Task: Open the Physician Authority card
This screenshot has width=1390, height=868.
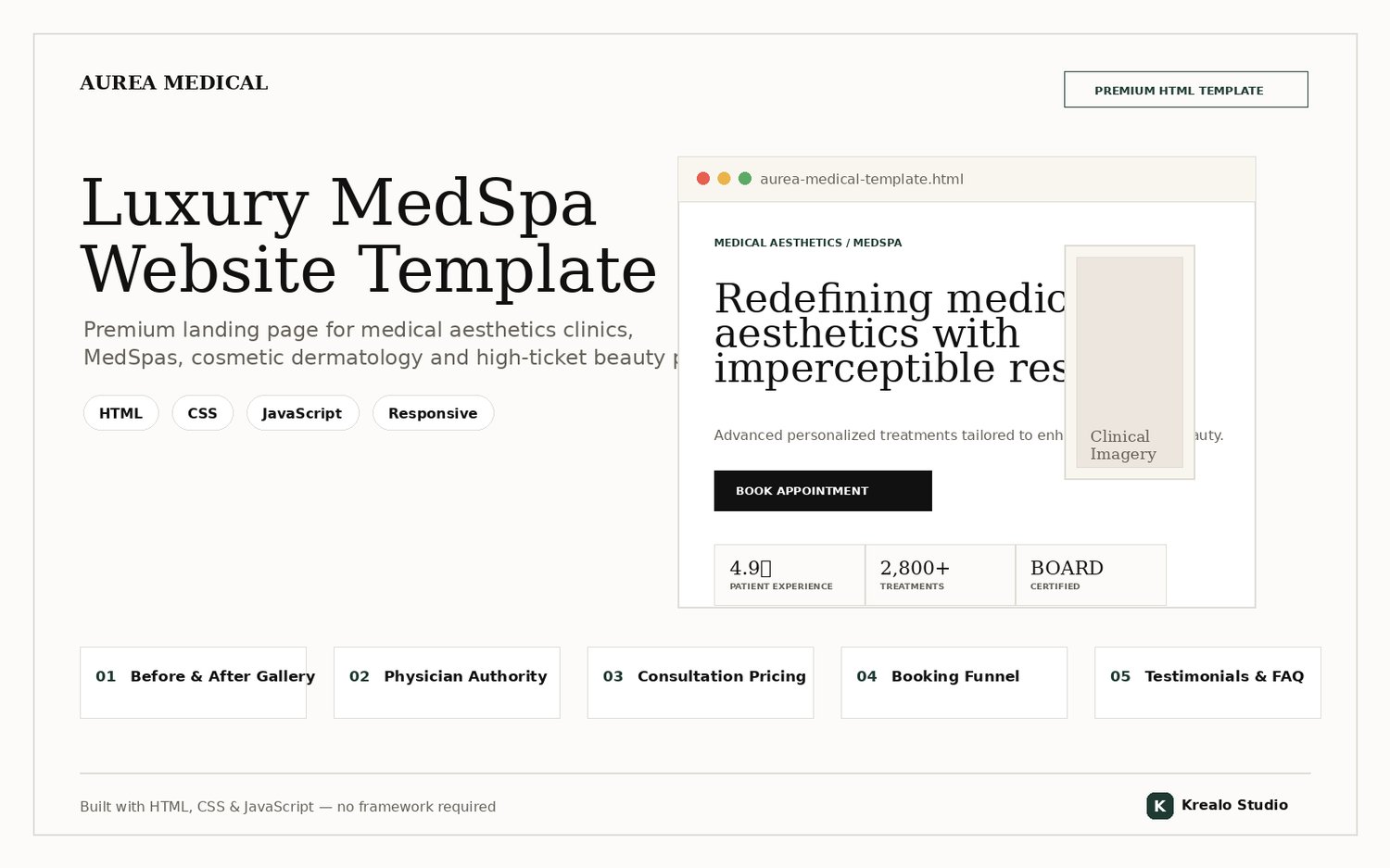Action: pyautogui.click(x=447, y=683)
